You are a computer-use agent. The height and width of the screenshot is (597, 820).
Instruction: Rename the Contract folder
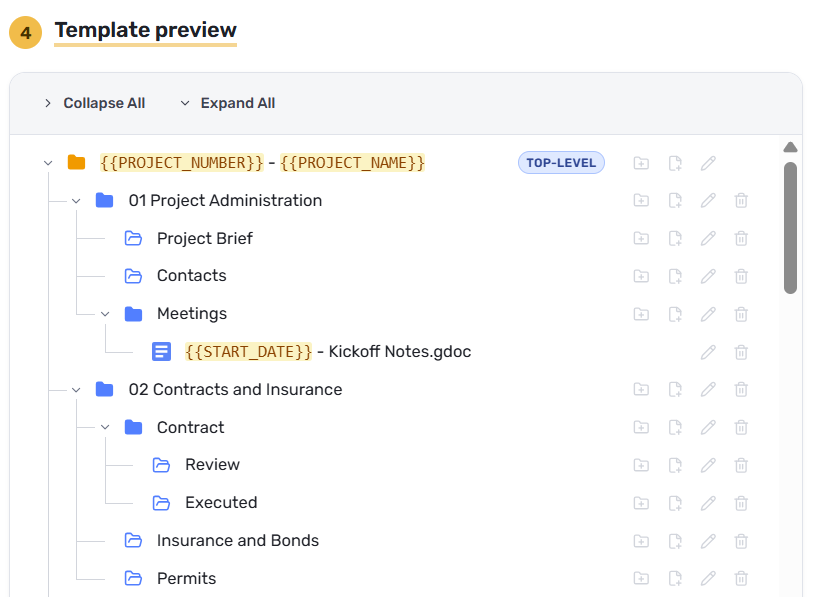click(x=708, y=428)
